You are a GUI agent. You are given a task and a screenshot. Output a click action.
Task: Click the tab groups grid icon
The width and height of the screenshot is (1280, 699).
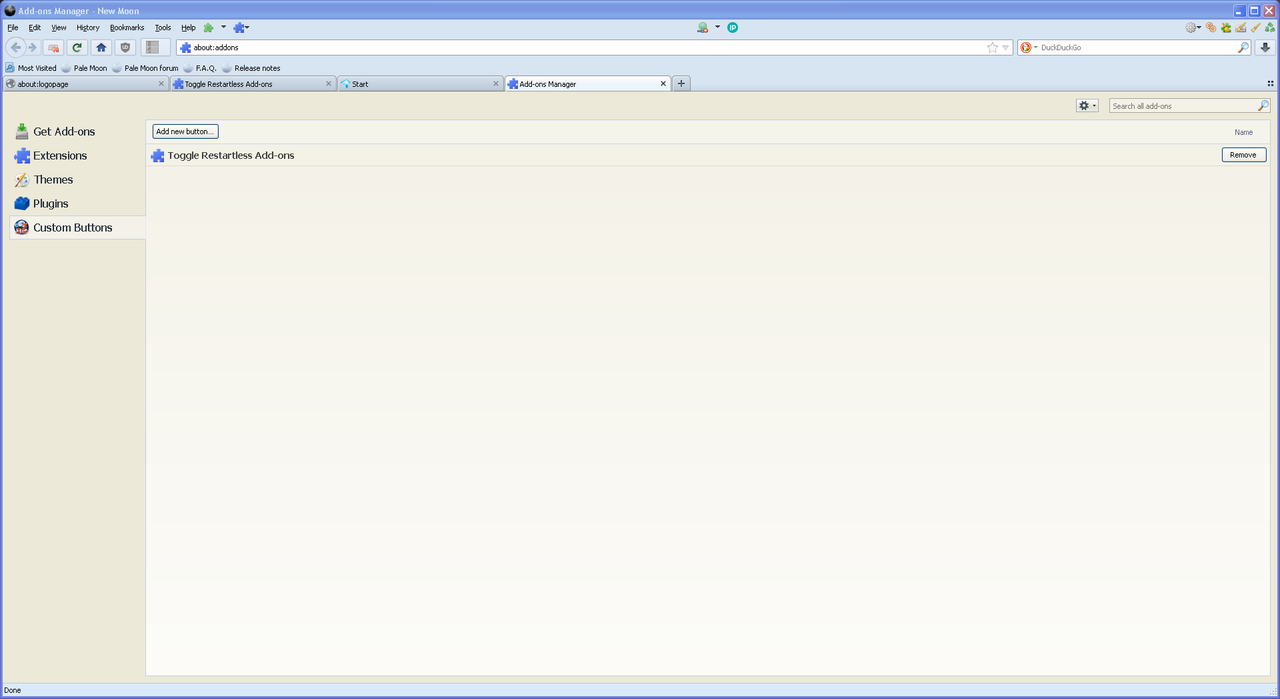tap(1271, 84)
